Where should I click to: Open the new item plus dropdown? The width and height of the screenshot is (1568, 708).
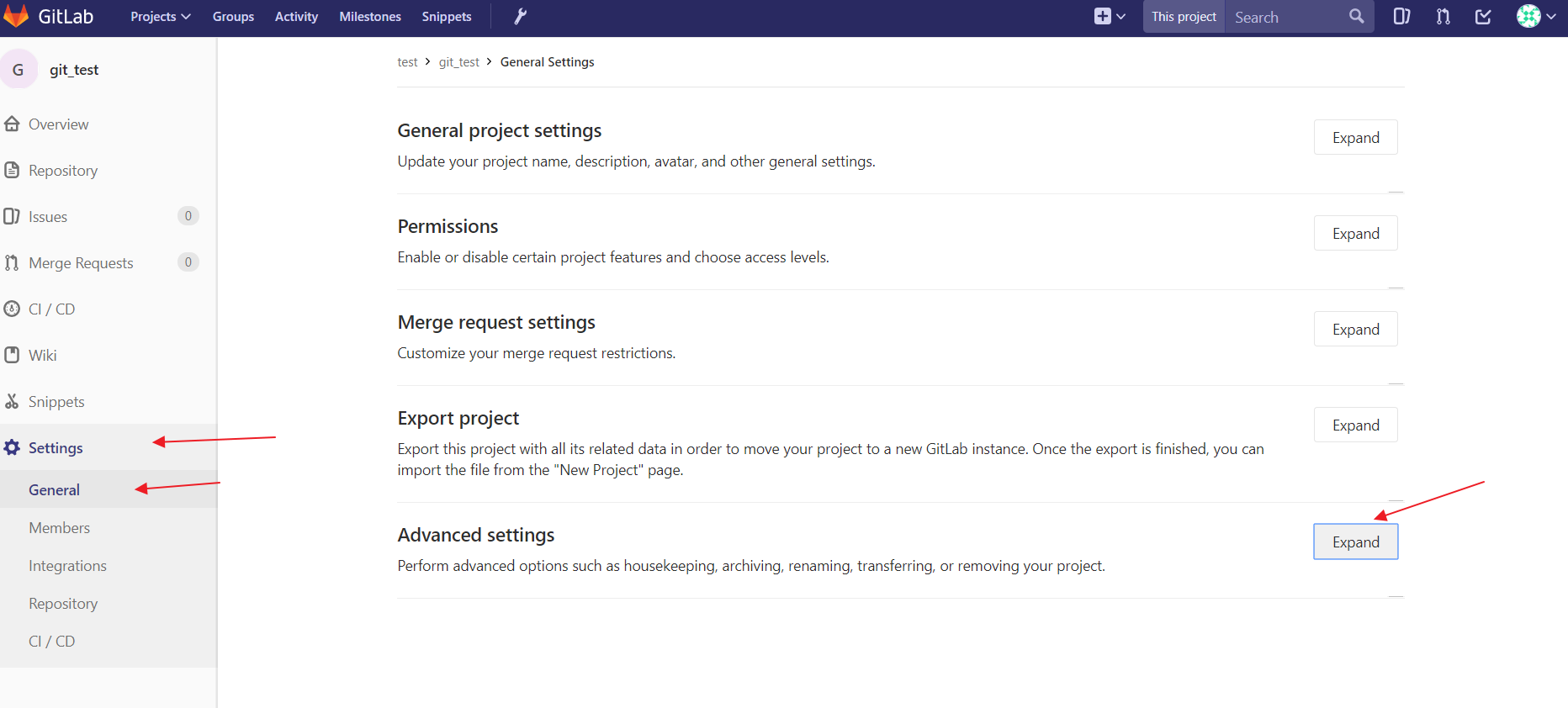point(1110,16)
